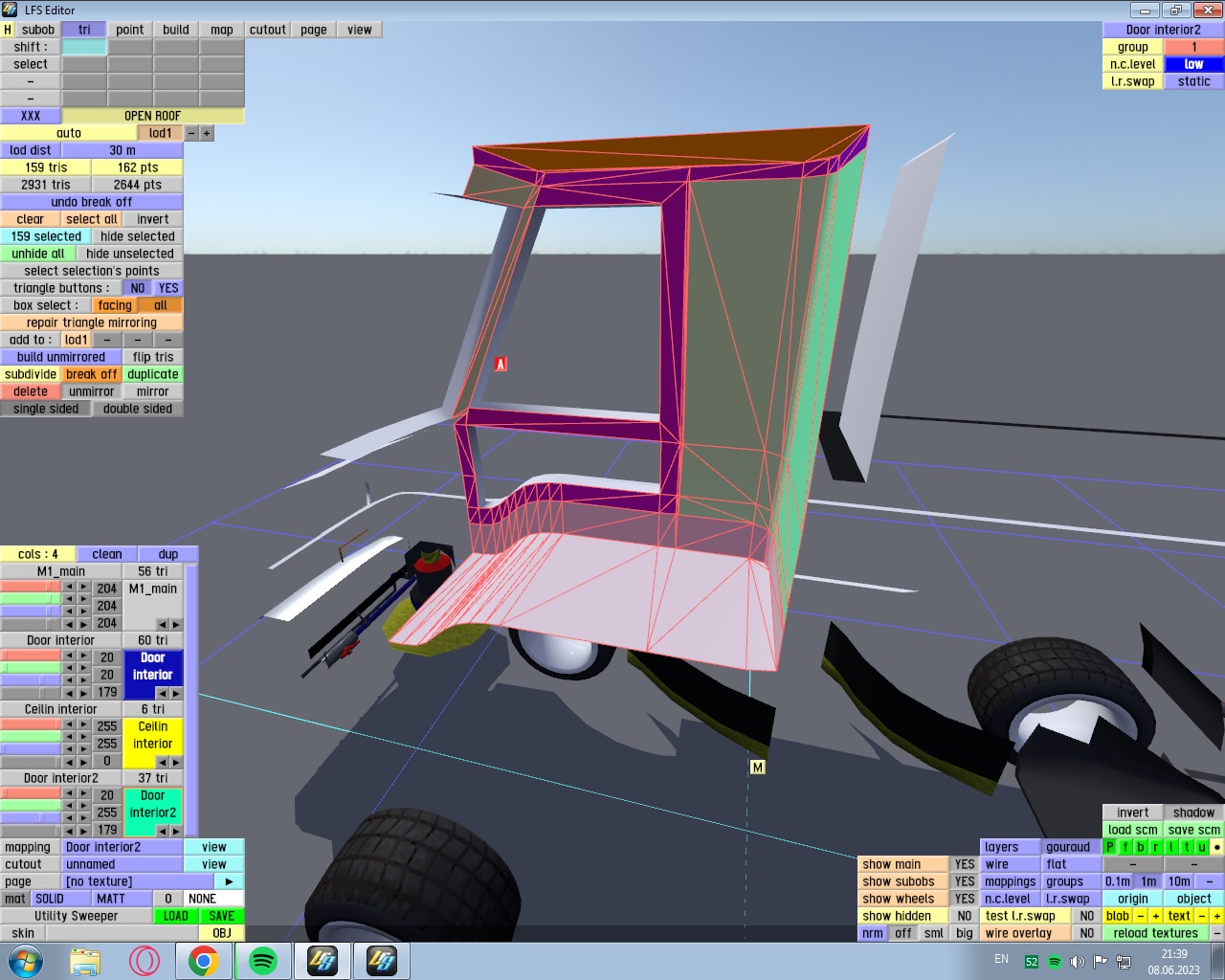
Task: Toggle wire overlay NO setting
Action: [1087, 933]
